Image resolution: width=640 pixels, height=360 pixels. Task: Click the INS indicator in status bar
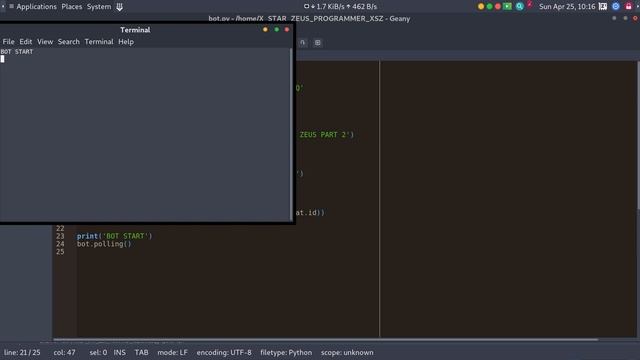[120, 353]
